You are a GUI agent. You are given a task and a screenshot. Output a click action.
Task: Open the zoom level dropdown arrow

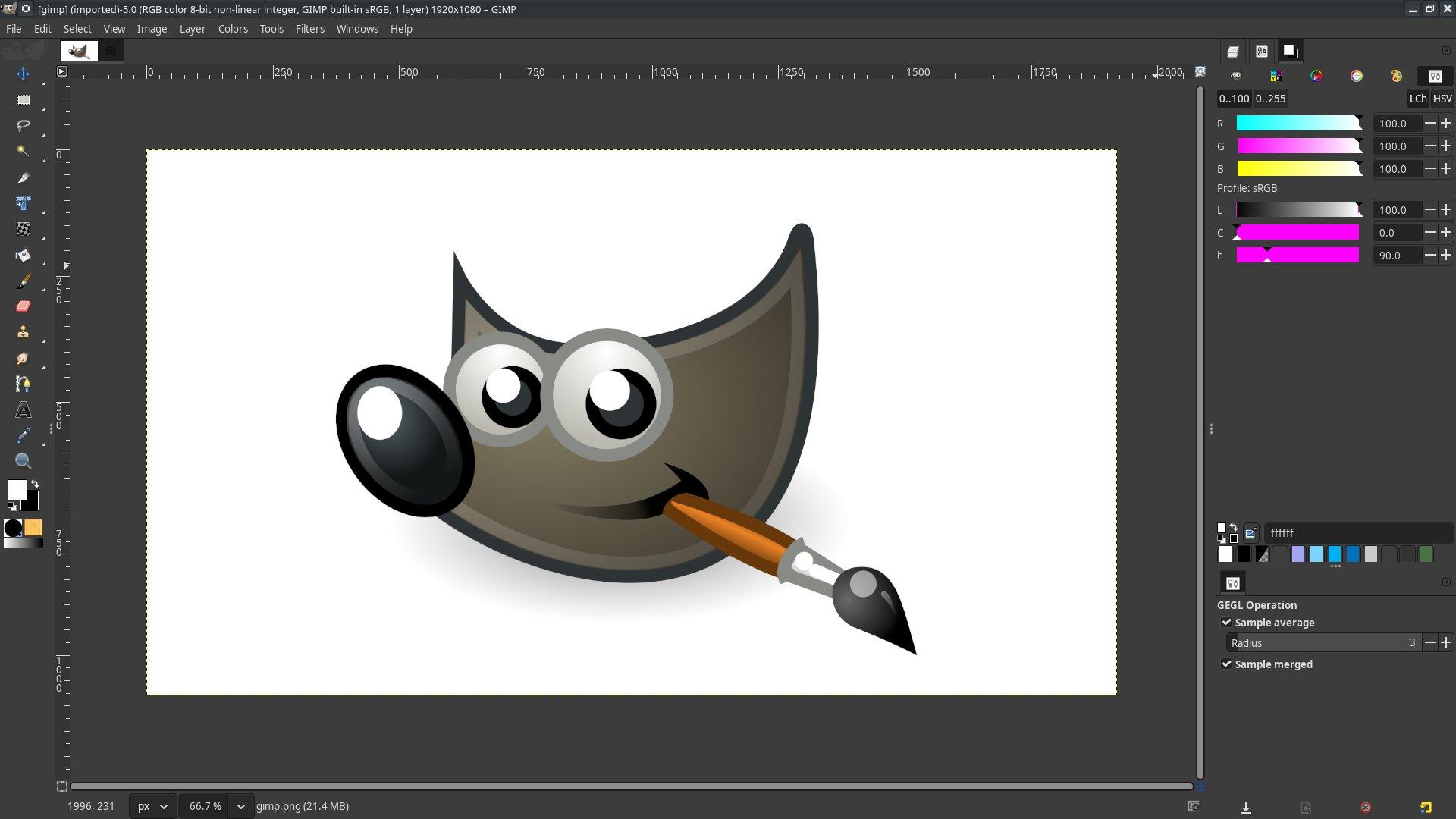click(241, 806)
